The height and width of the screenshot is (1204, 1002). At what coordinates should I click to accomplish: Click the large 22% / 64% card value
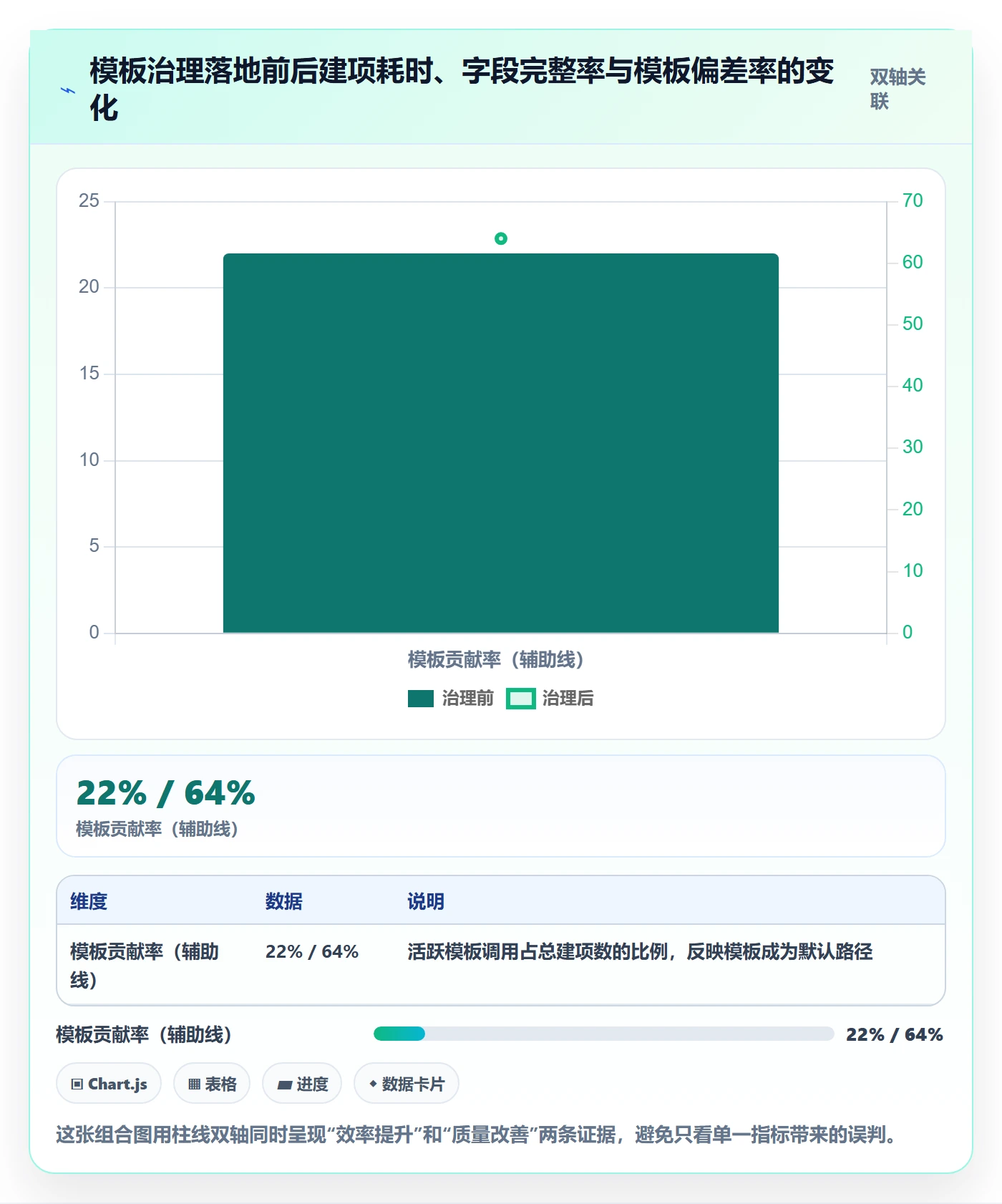[166, 793]
